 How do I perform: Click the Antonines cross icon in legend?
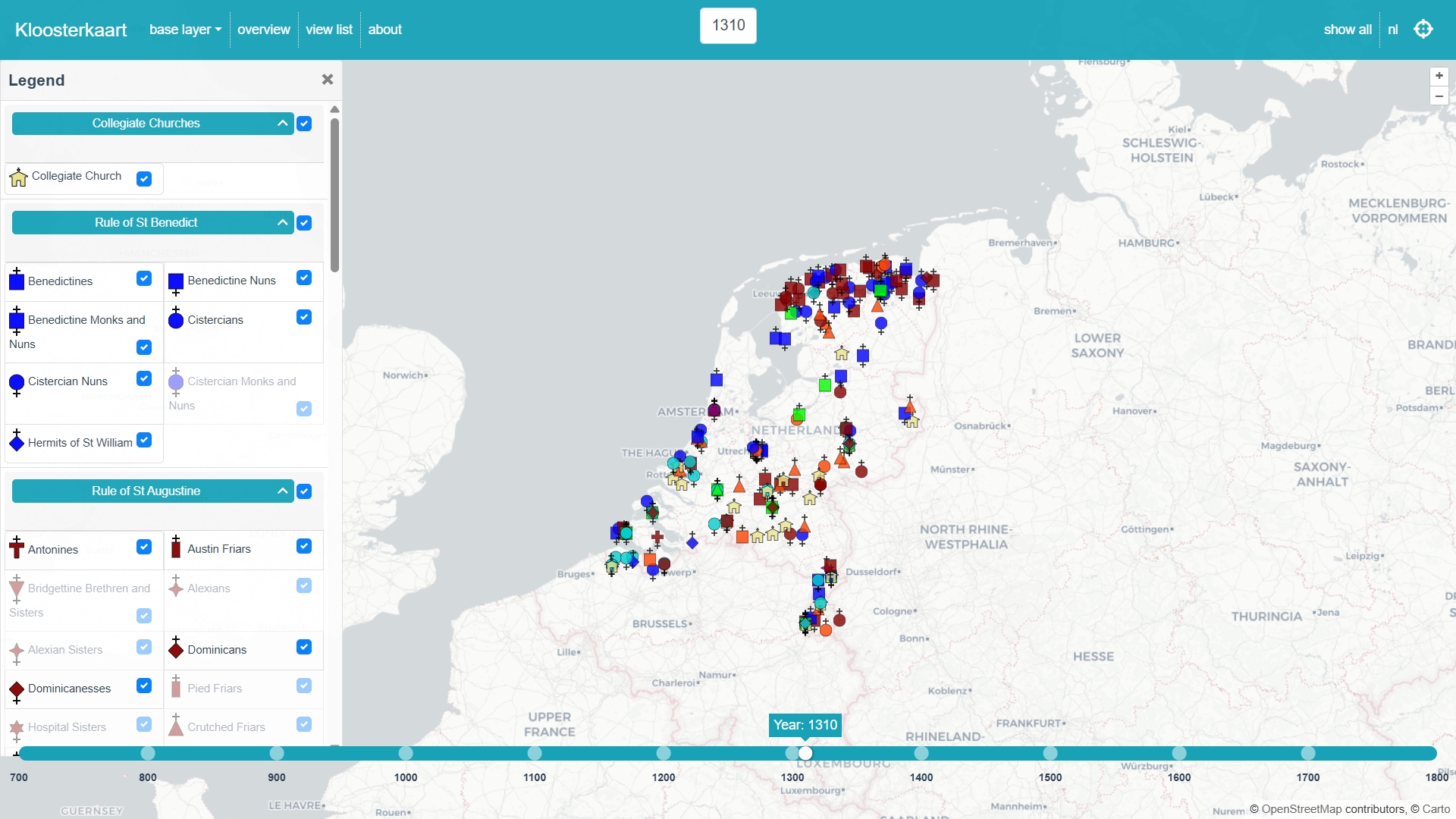tap(17, 548)
